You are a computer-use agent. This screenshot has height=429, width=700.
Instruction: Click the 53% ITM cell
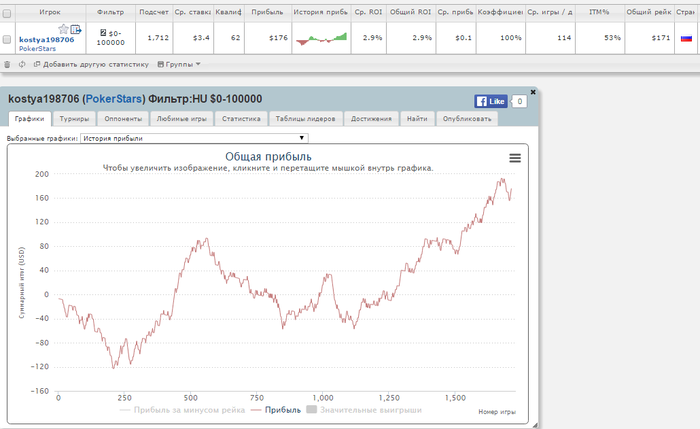click(600, 38)
